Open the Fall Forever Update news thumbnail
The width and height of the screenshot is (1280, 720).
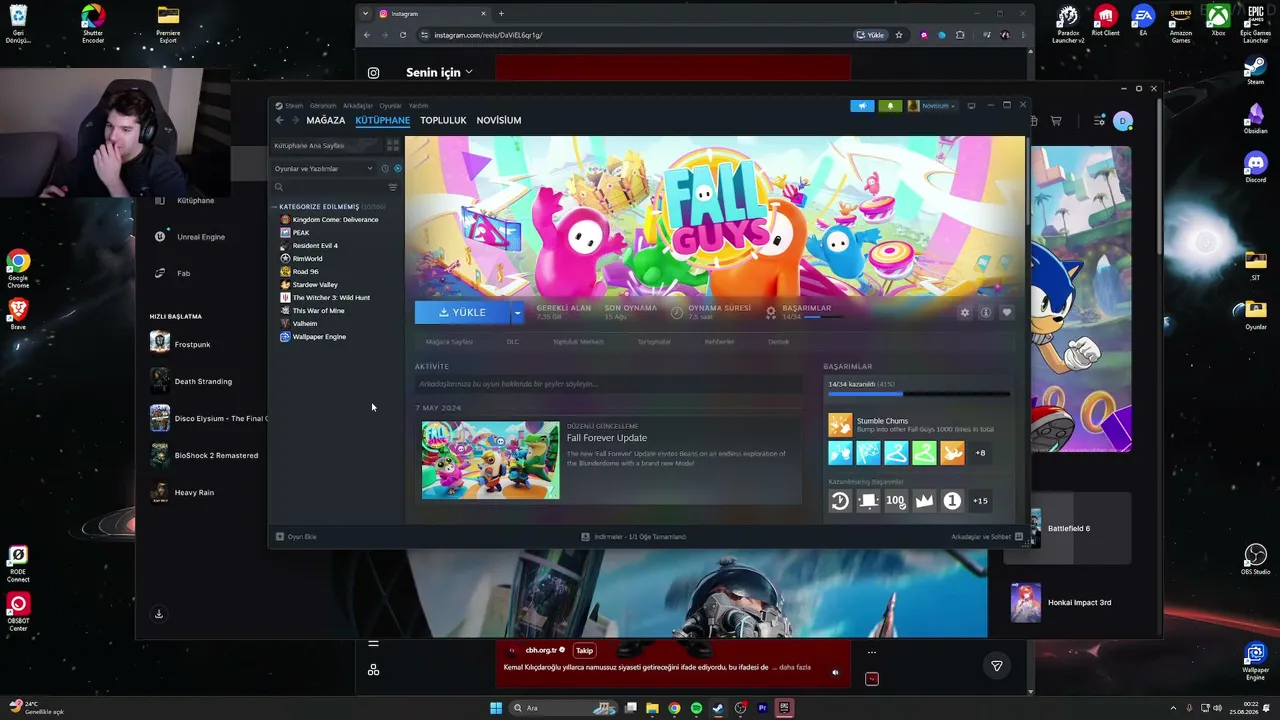tap(490, 460)
